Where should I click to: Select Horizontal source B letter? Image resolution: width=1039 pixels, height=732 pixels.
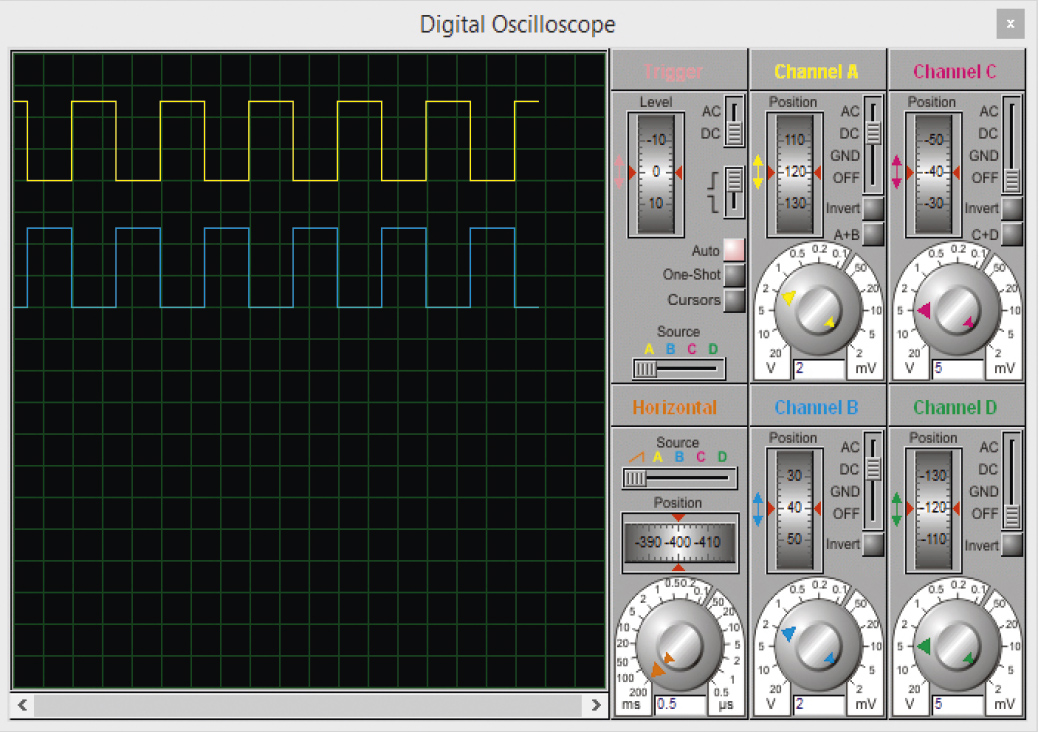(679, 457)
